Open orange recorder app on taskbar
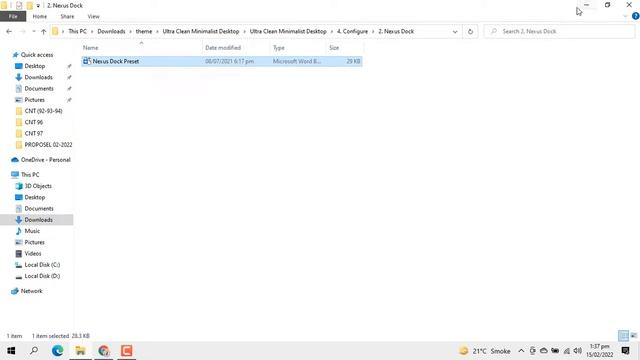The image size is (640, 360). tap(127, 351)
